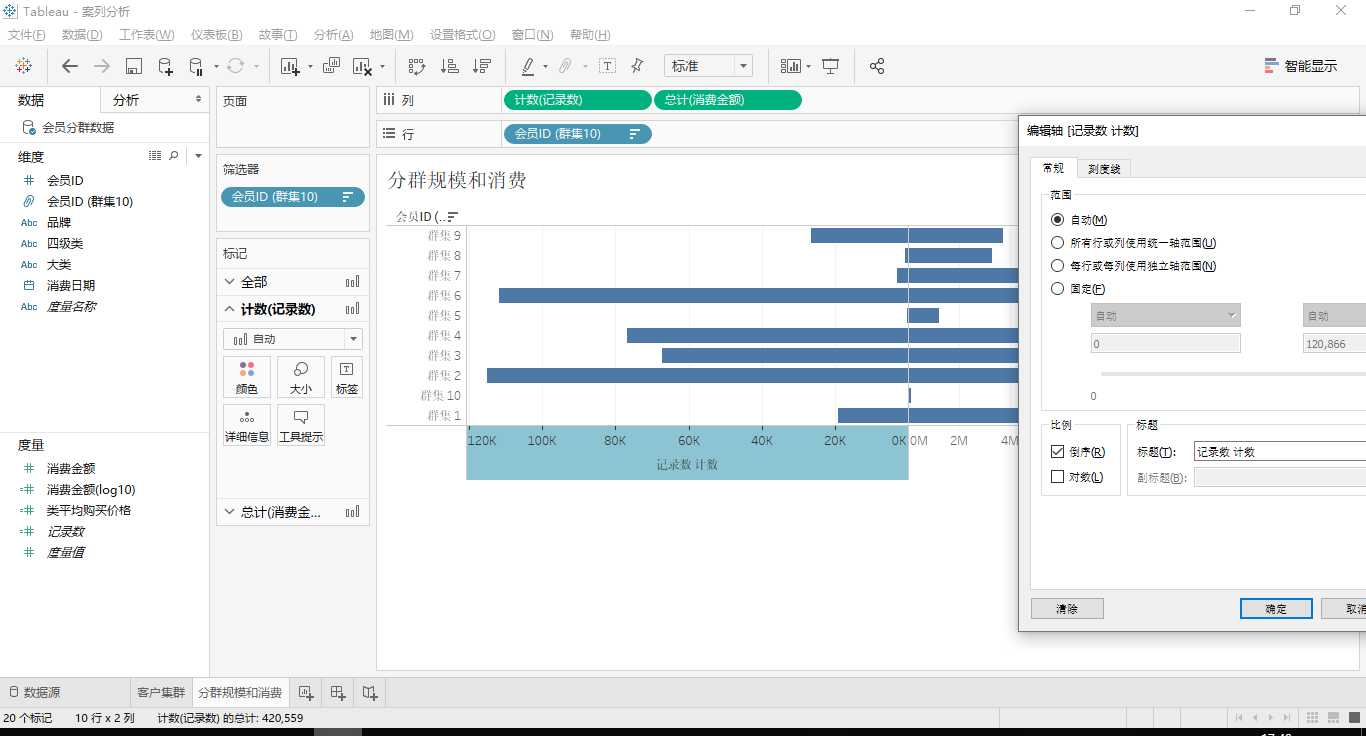Sort descending toolbar icon
This screenshot has width=1366, height=736.
coord(482,66)
